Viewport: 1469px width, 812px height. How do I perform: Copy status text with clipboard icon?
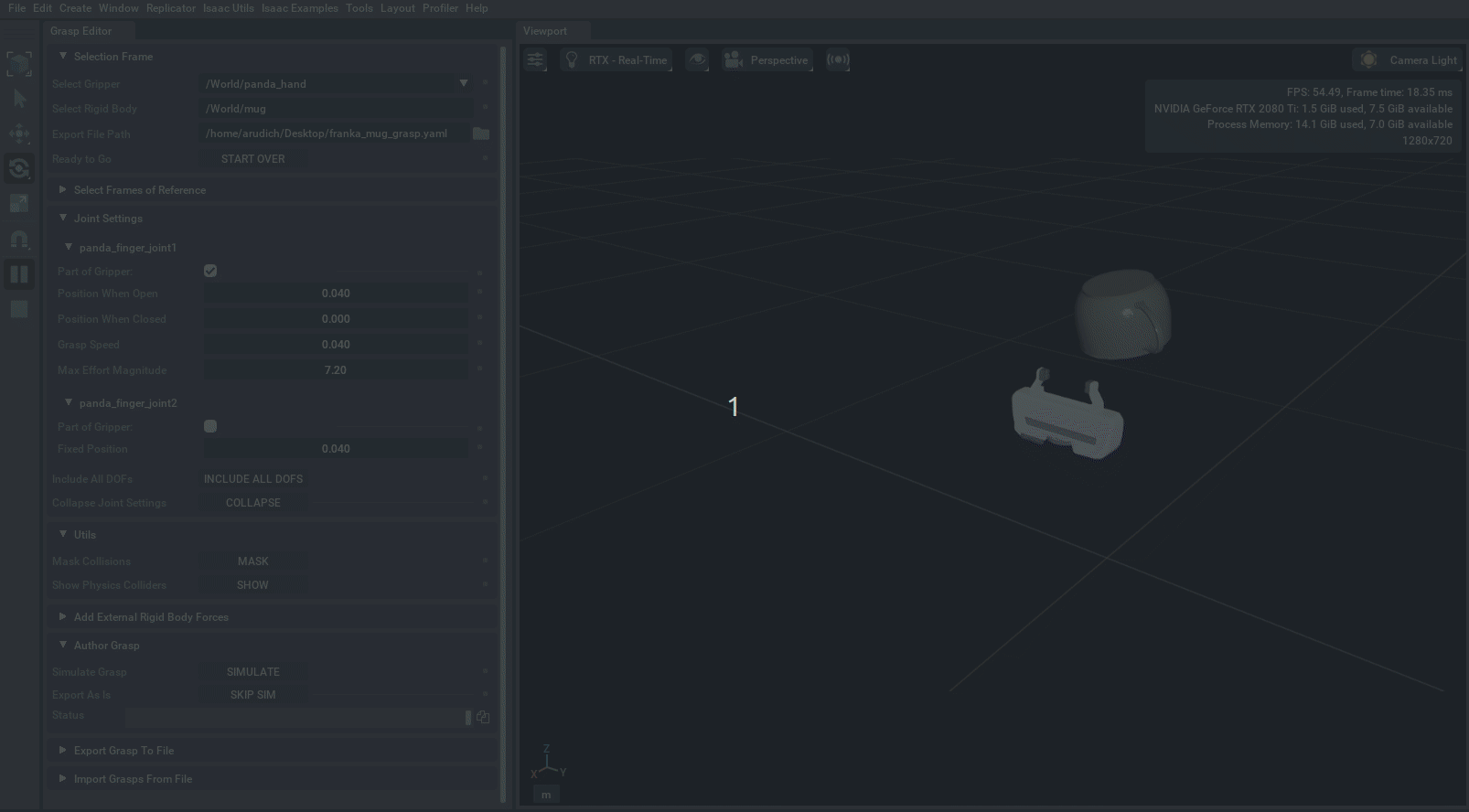pos(483,718)
